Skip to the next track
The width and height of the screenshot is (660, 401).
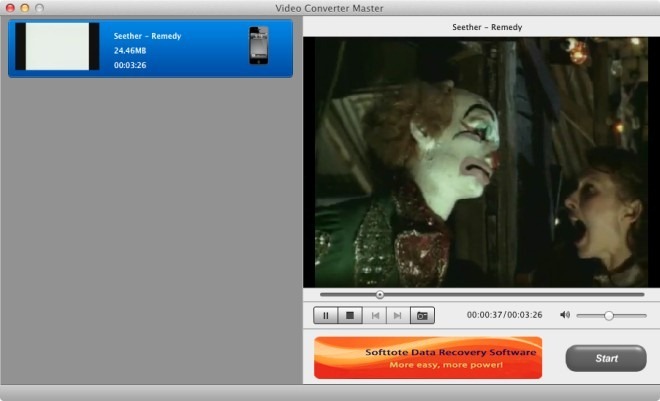pyautogui.click(x=398, y=316)
